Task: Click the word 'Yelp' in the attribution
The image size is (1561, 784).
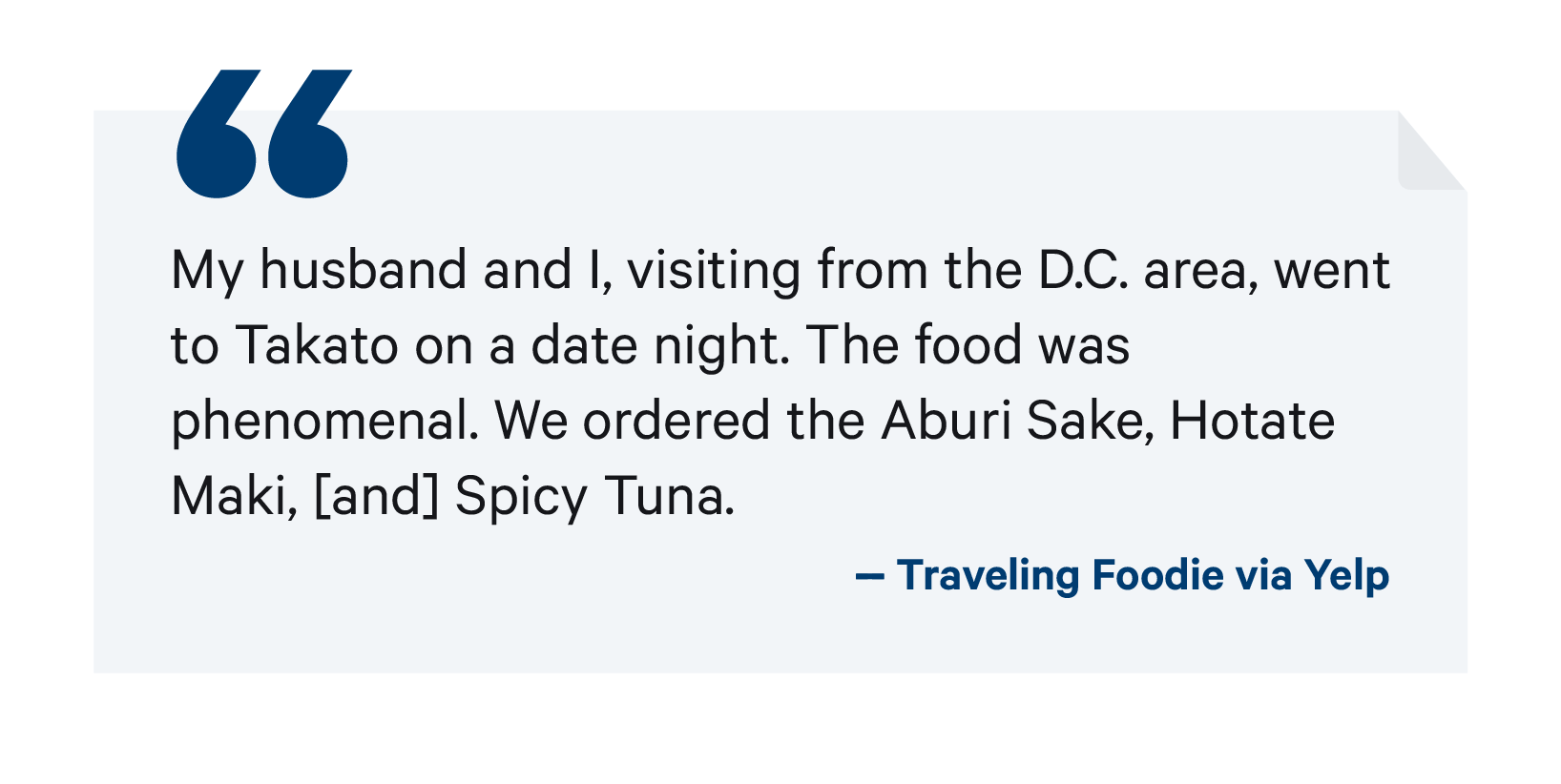Action: [x=1346, y=576]
